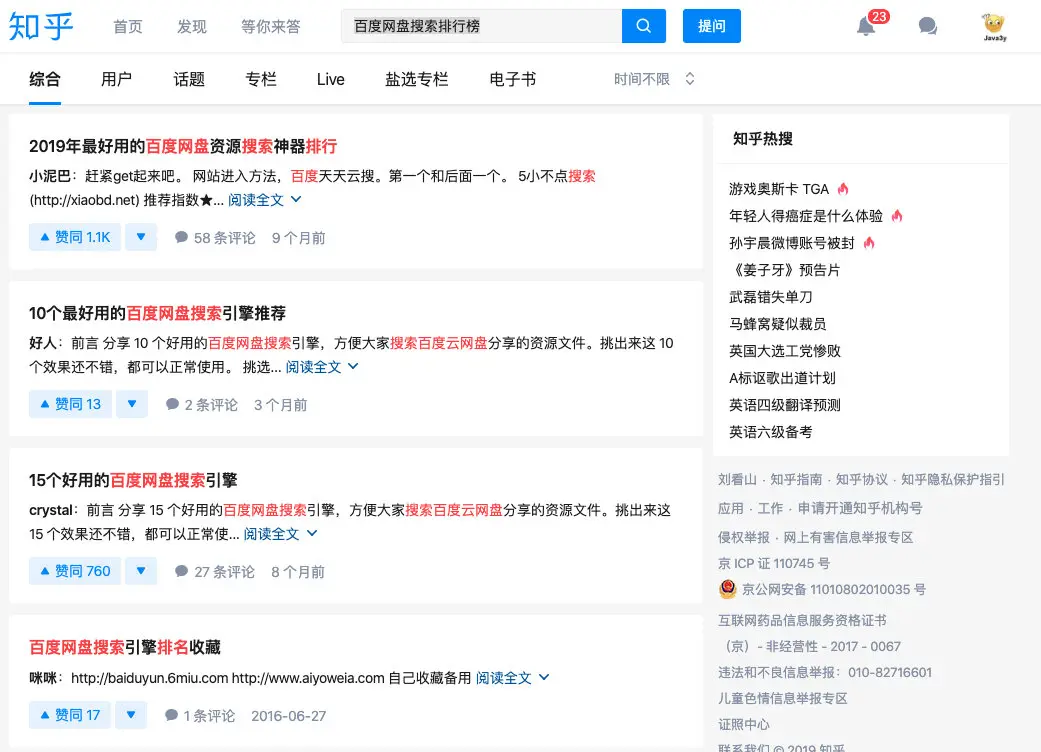The height and width of the screenshot is (752, 1041).
Task: Switch to the 用户 tab
Action: click(x=117, y=77)
